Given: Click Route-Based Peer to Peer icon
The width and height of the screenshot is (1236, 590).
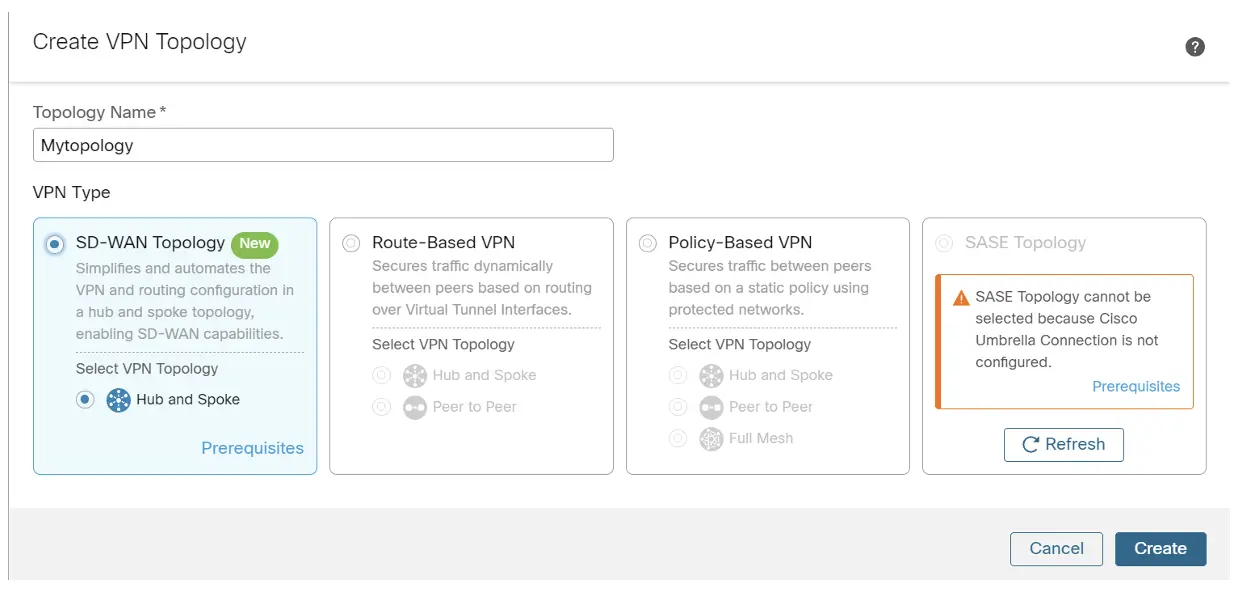Looking at the screenshot, I should [414, 407].
